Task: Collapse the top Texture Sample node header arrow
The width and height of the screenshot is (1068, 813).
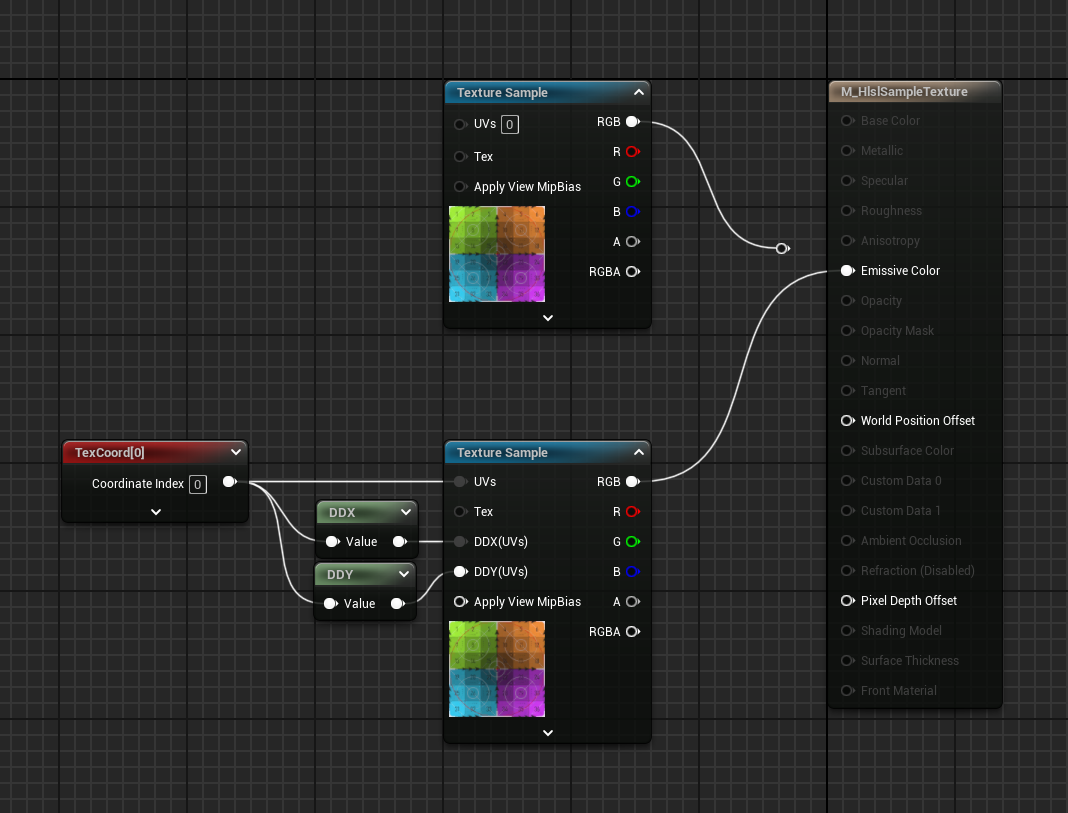Action: click(638, 93)
